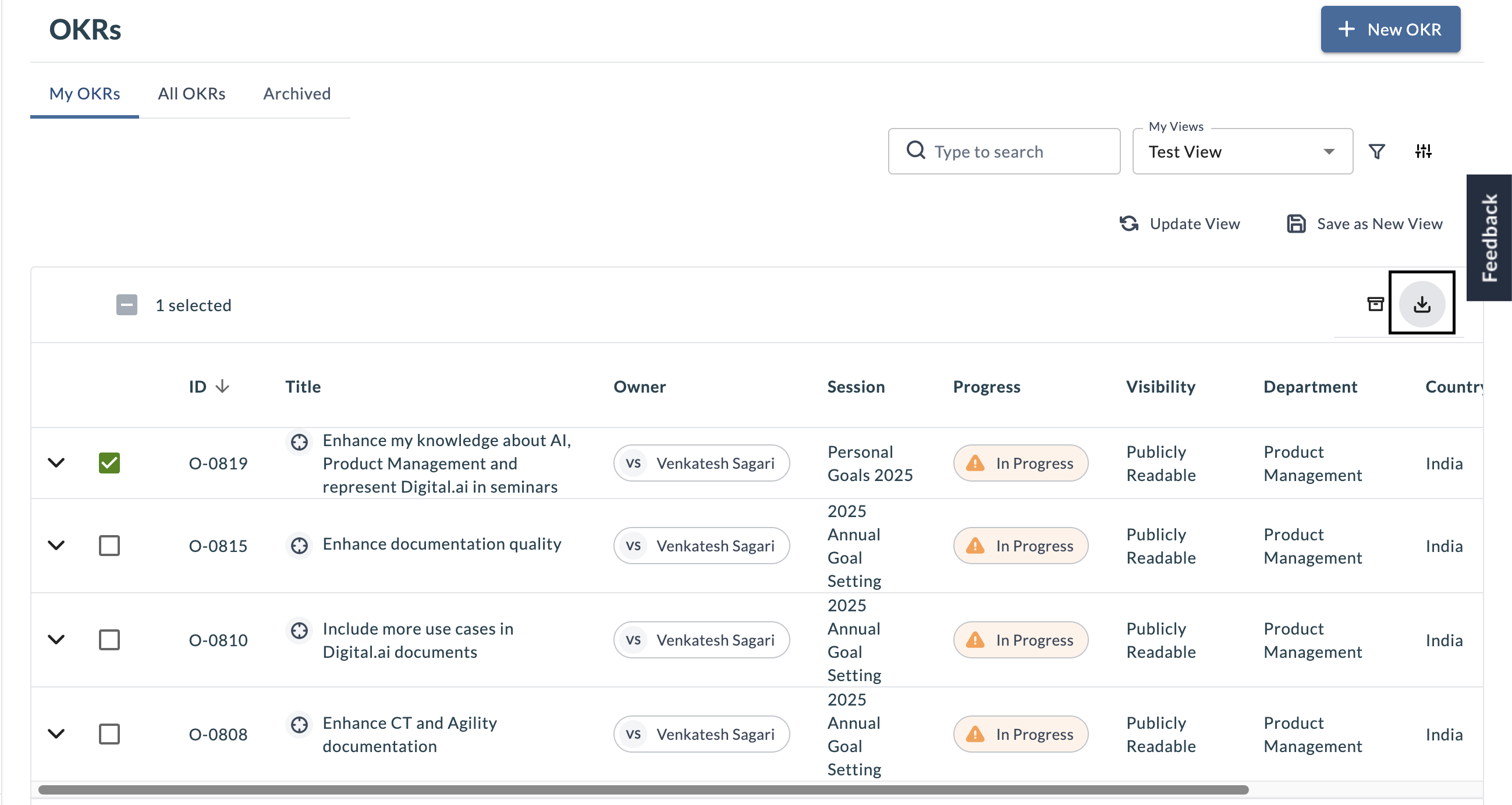
Task: Click the warning icon in O-0808 progress
Action: 975,735
